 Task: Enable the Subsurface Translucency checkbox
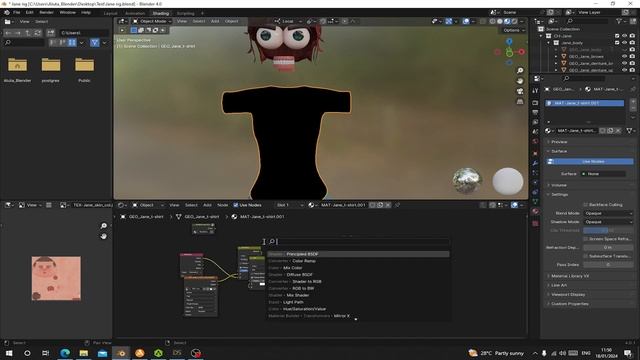(585, 256)
